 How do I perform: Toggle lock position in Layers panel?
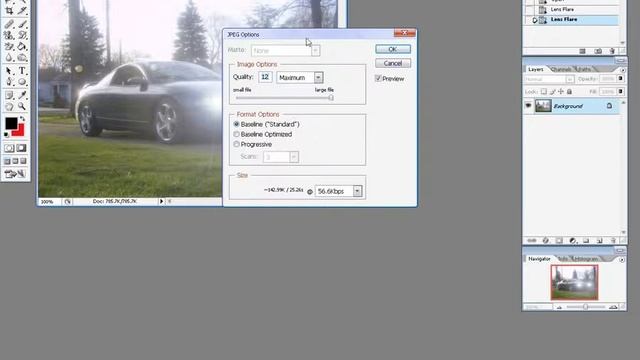coord(561,91)
